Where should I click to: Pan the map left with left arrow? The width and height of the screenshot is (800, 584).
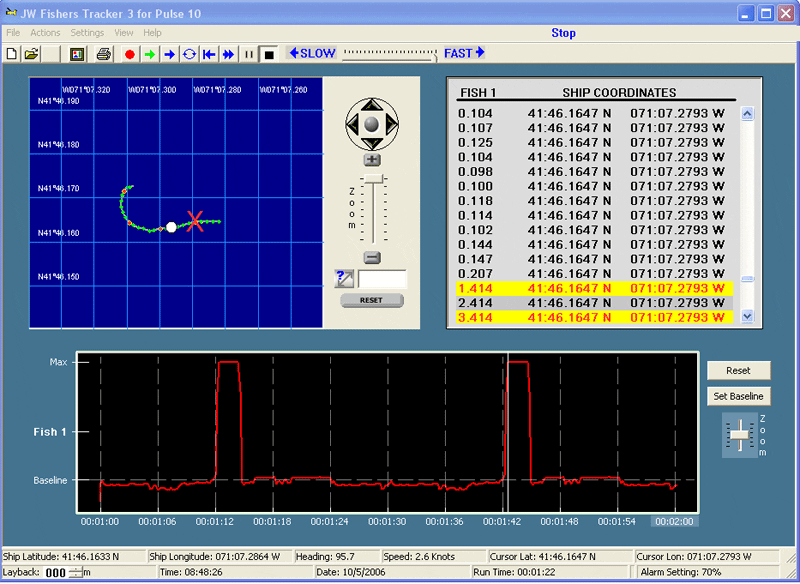tap(353, 124)
